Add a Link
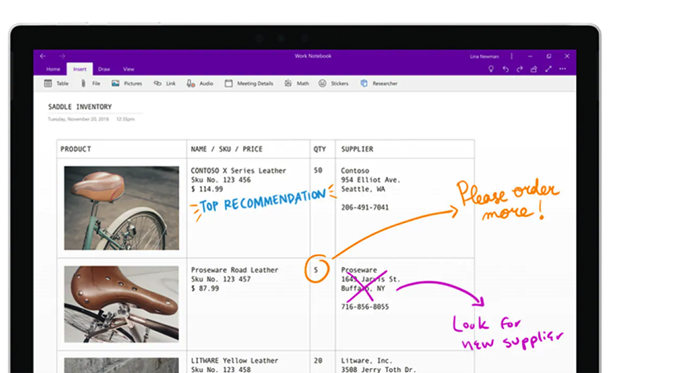The height and width of the screenshot is (373, 678). pyautogui.click(x=165, y=83)
